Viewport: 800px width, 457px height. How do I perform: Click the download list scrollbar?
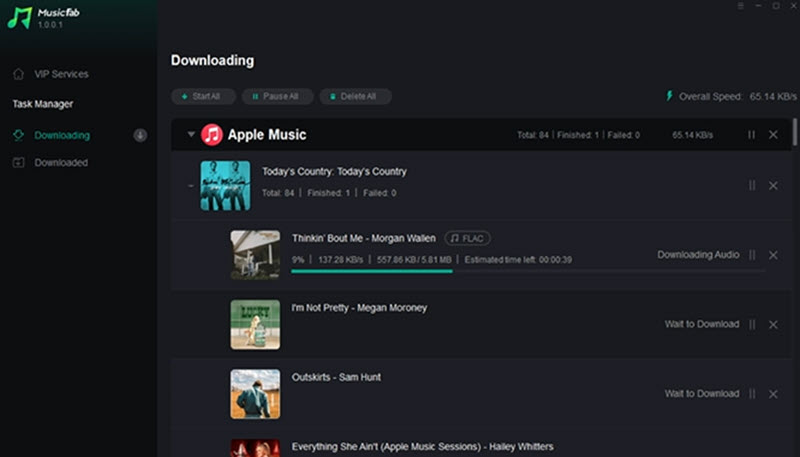pyautogui.click(x=794, y=132)
